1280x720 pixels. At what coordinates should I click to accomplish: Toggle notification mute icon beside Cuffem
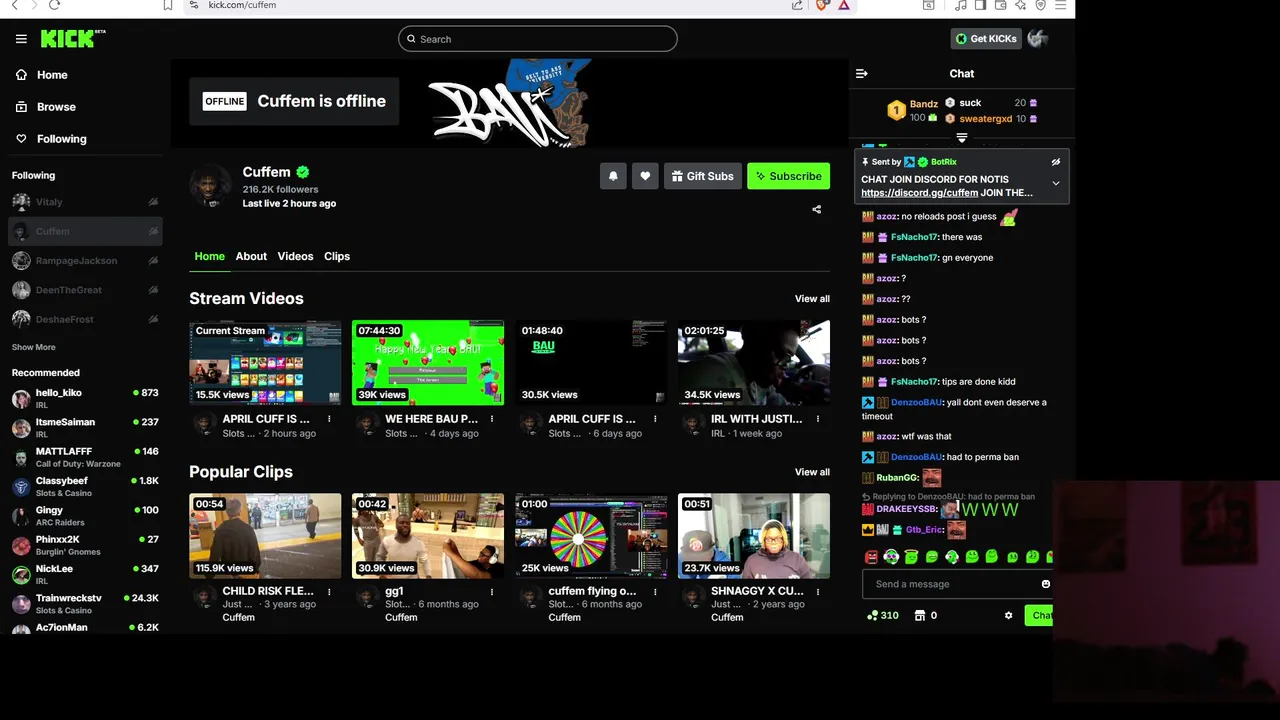coord(153,231)
